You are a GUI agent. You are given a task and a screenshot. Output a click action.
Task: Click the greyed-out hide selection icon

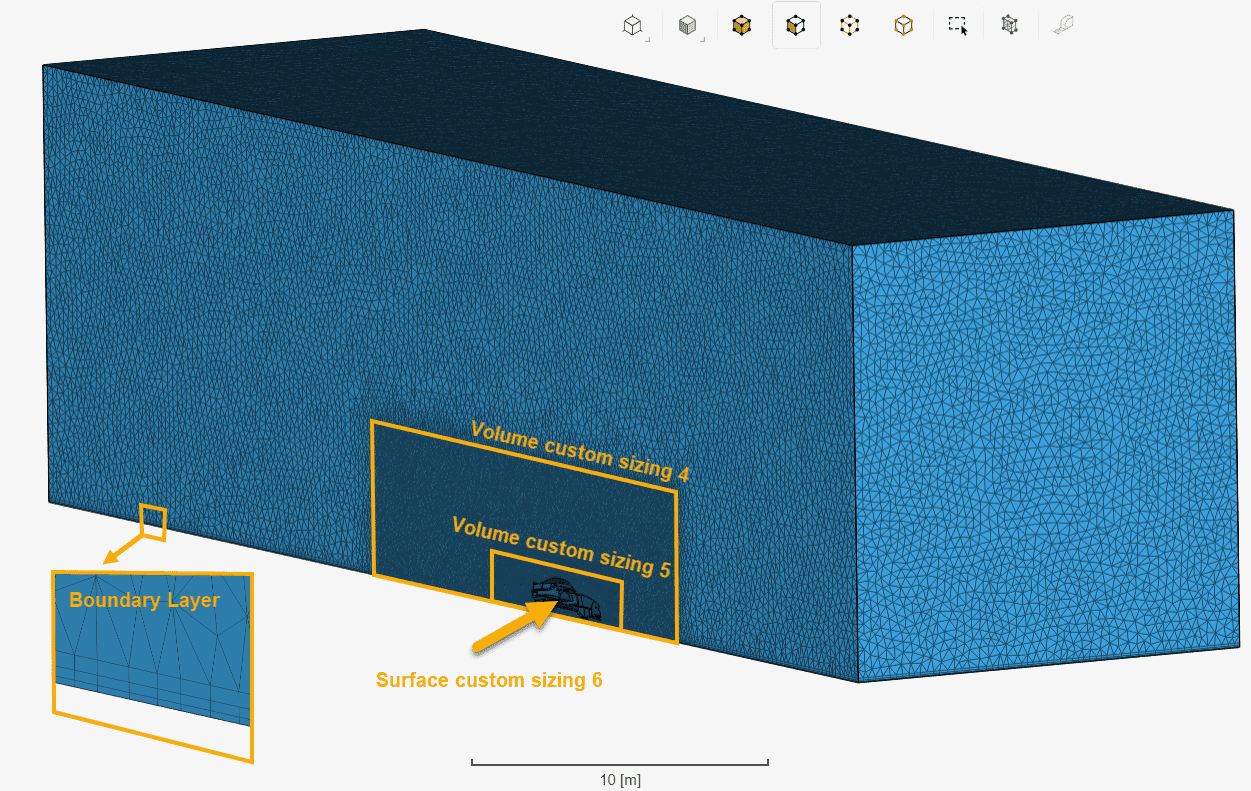point(1063,26)
